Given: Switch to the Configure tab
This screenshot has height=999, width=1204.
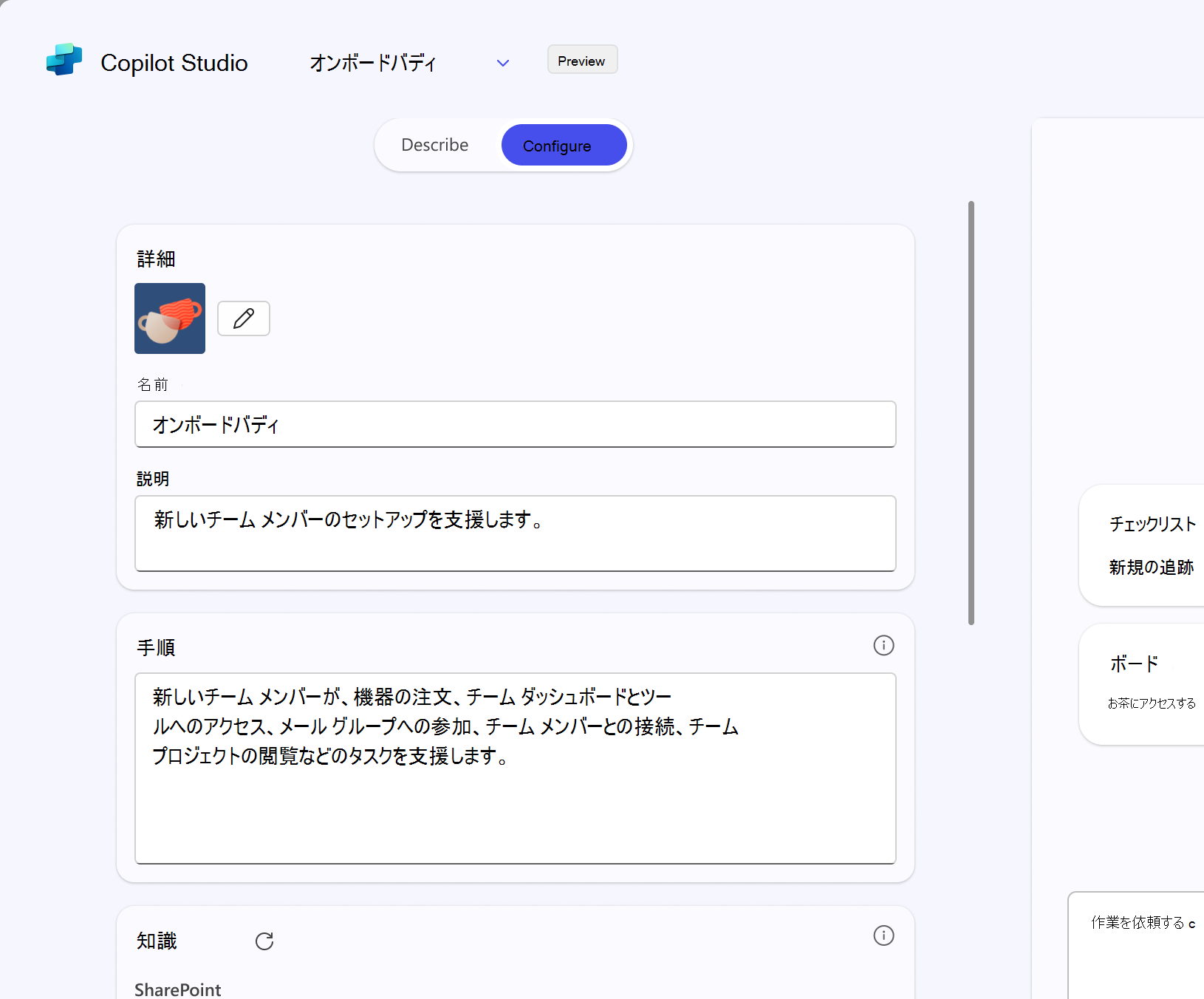Looking at the screenshot, I should 564,145.
